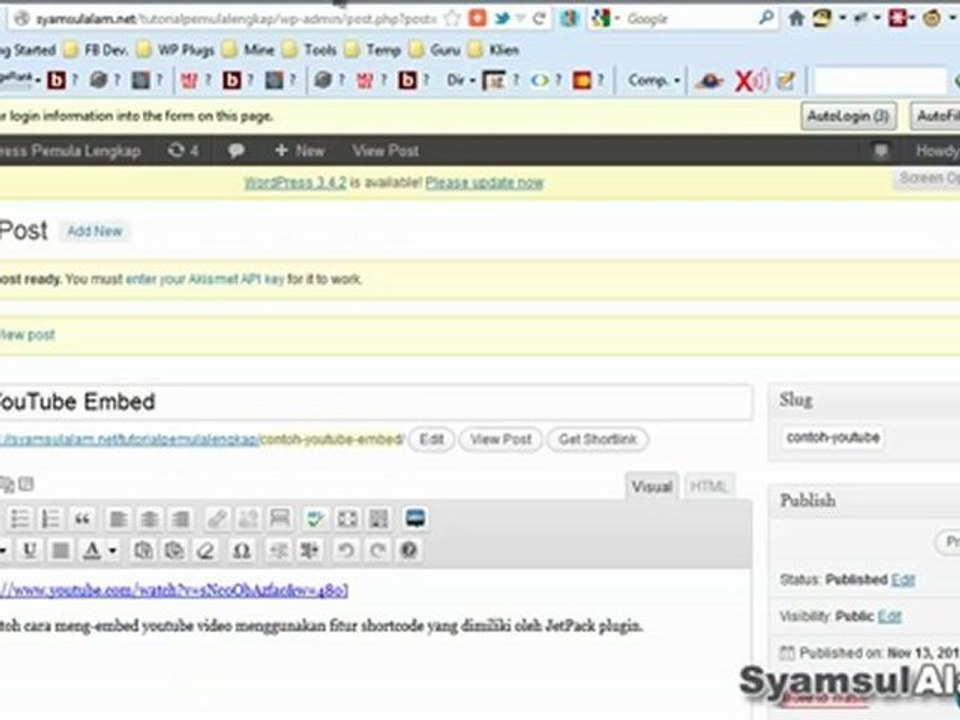
Task: Edit the post Status
Action: (903, 579)
